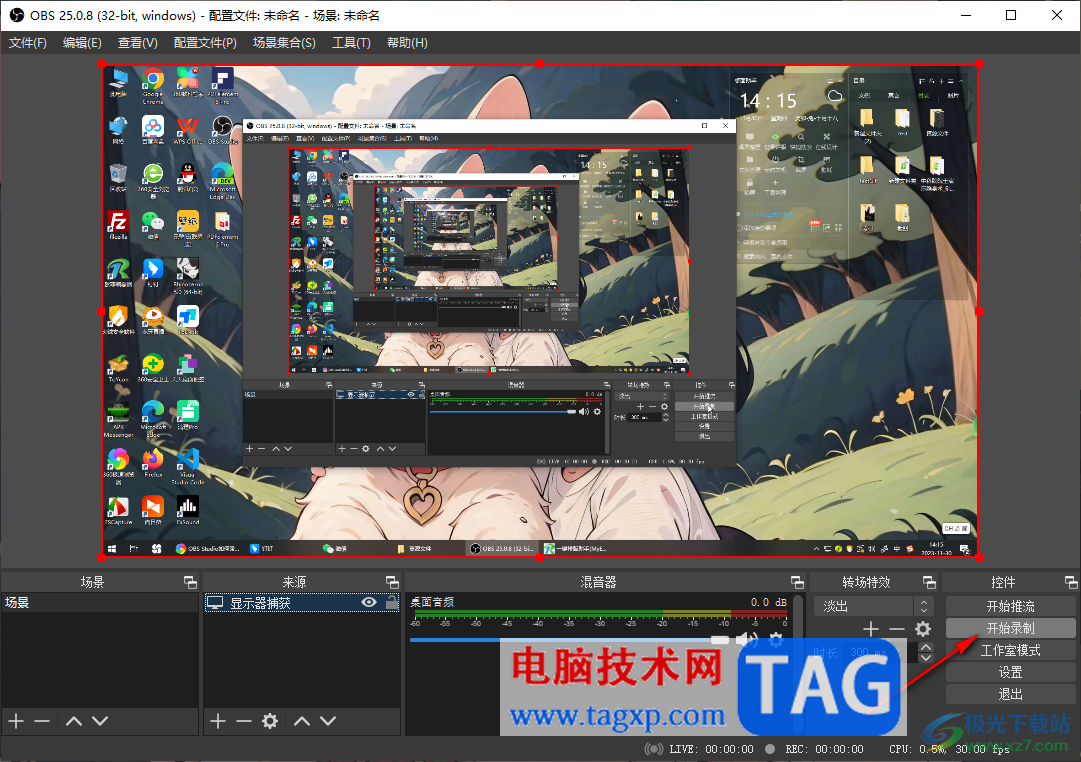Click the CPU usage status text
The height and width of the screenshot is (762, 1081).
949,749
